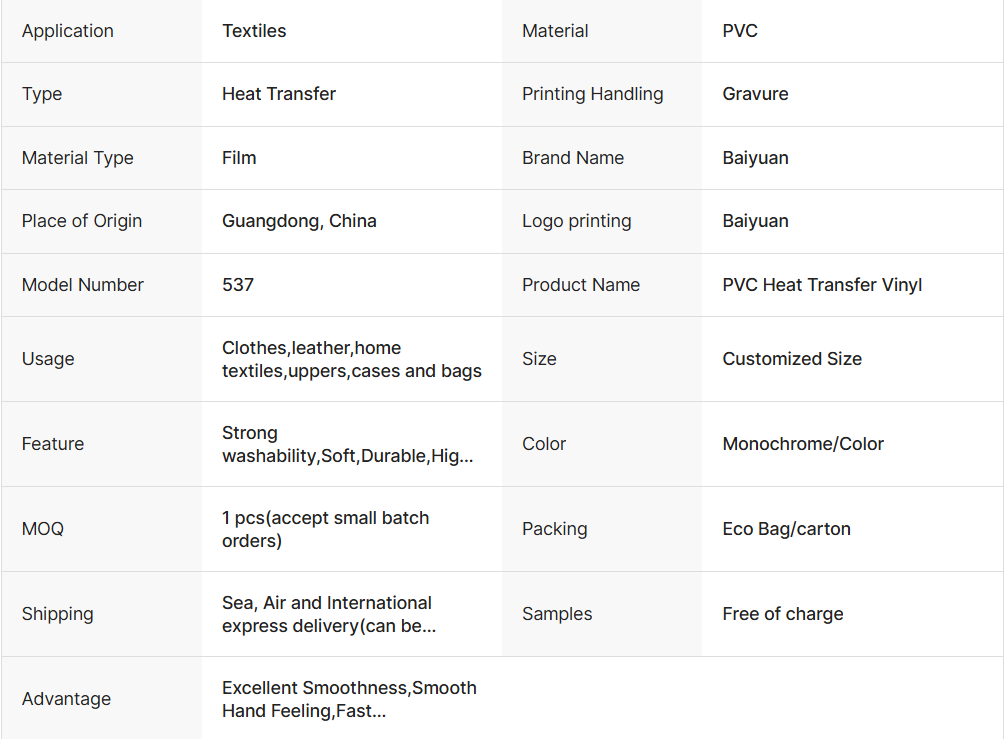Select the Eco Bag/carton packing value
This screenshot has height=739, width=1005.
(x=786, y=529)
